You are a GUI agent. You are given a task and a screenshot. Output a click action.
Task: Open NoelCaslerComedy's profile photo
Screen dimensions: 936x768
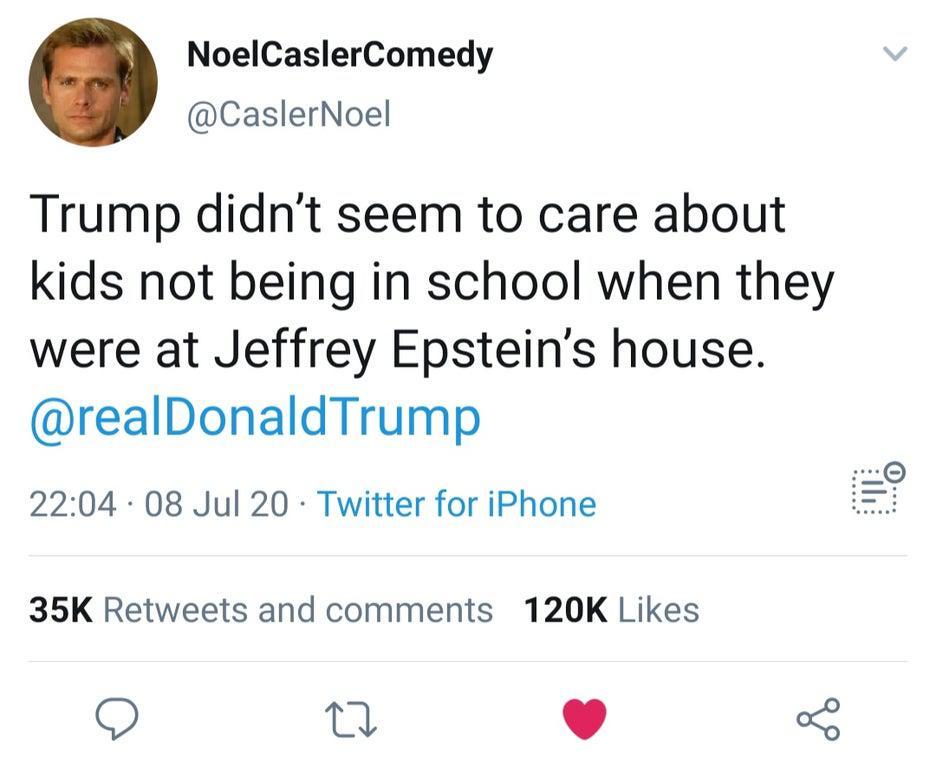pos(93,82)
